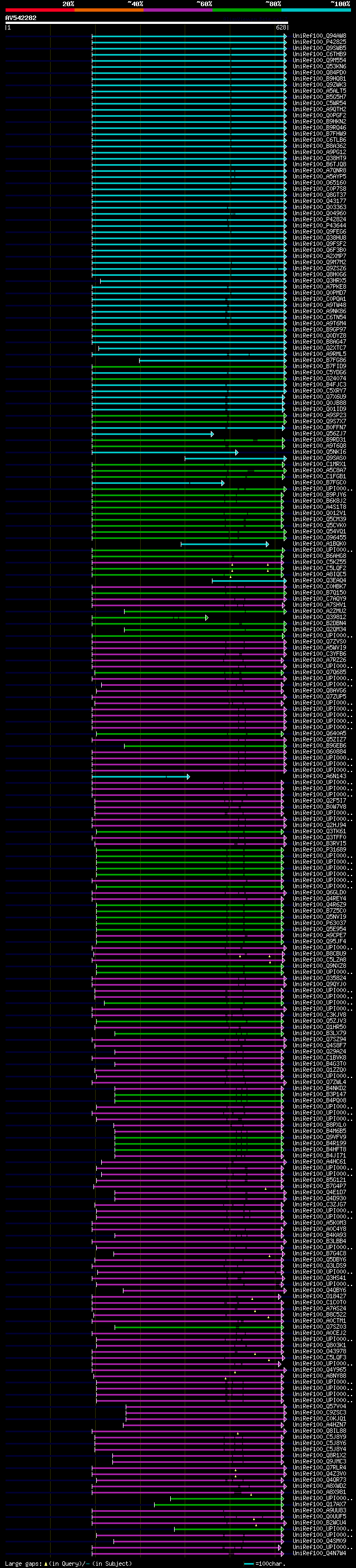Select hit UniRef100_Q3EAQ4
This screenshot has height=1568, width=356.
[319, 580]
